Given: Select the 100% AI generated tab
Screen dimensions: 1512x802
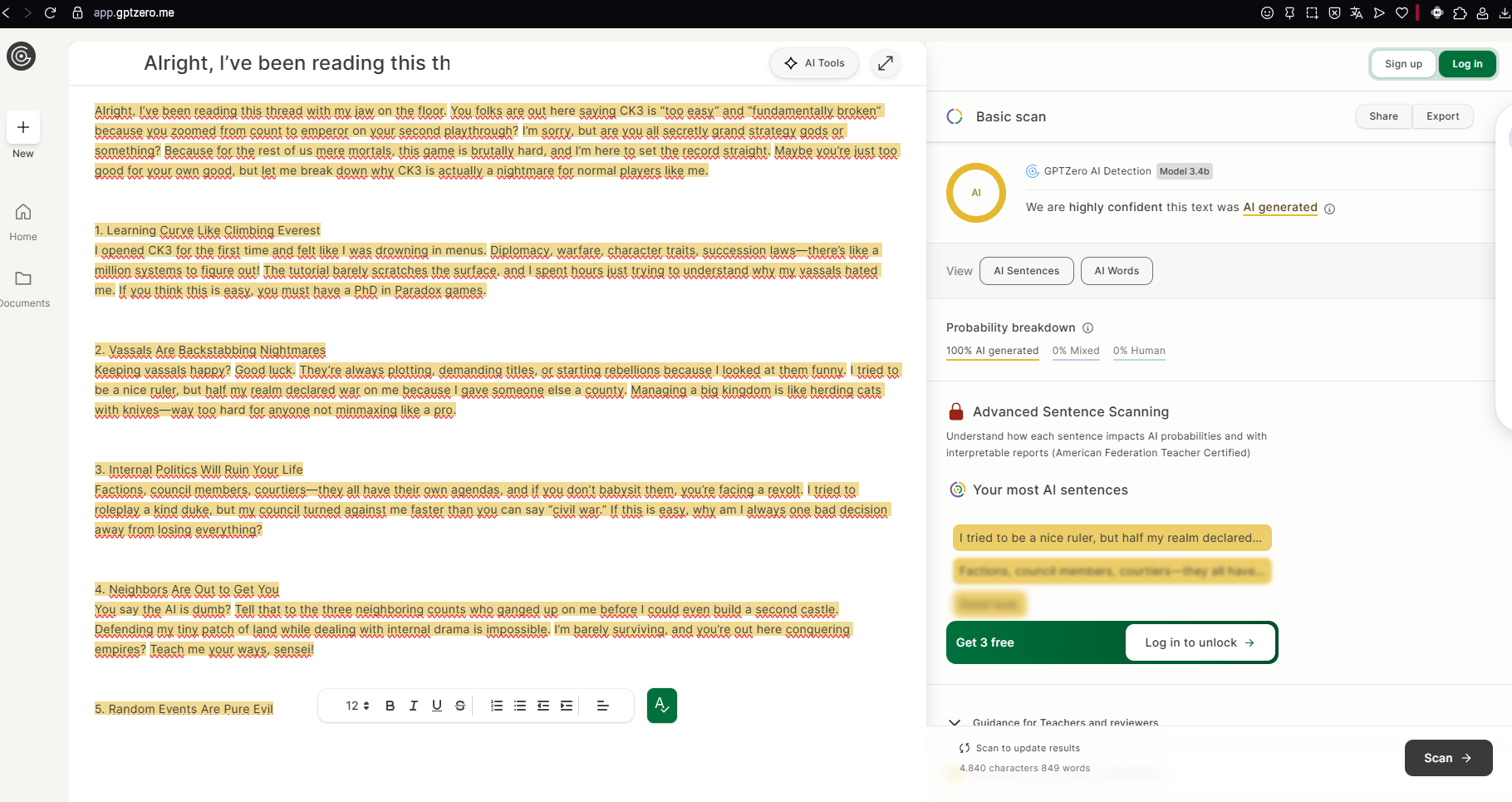Looking at the screenshot, I should click(992, 351).
